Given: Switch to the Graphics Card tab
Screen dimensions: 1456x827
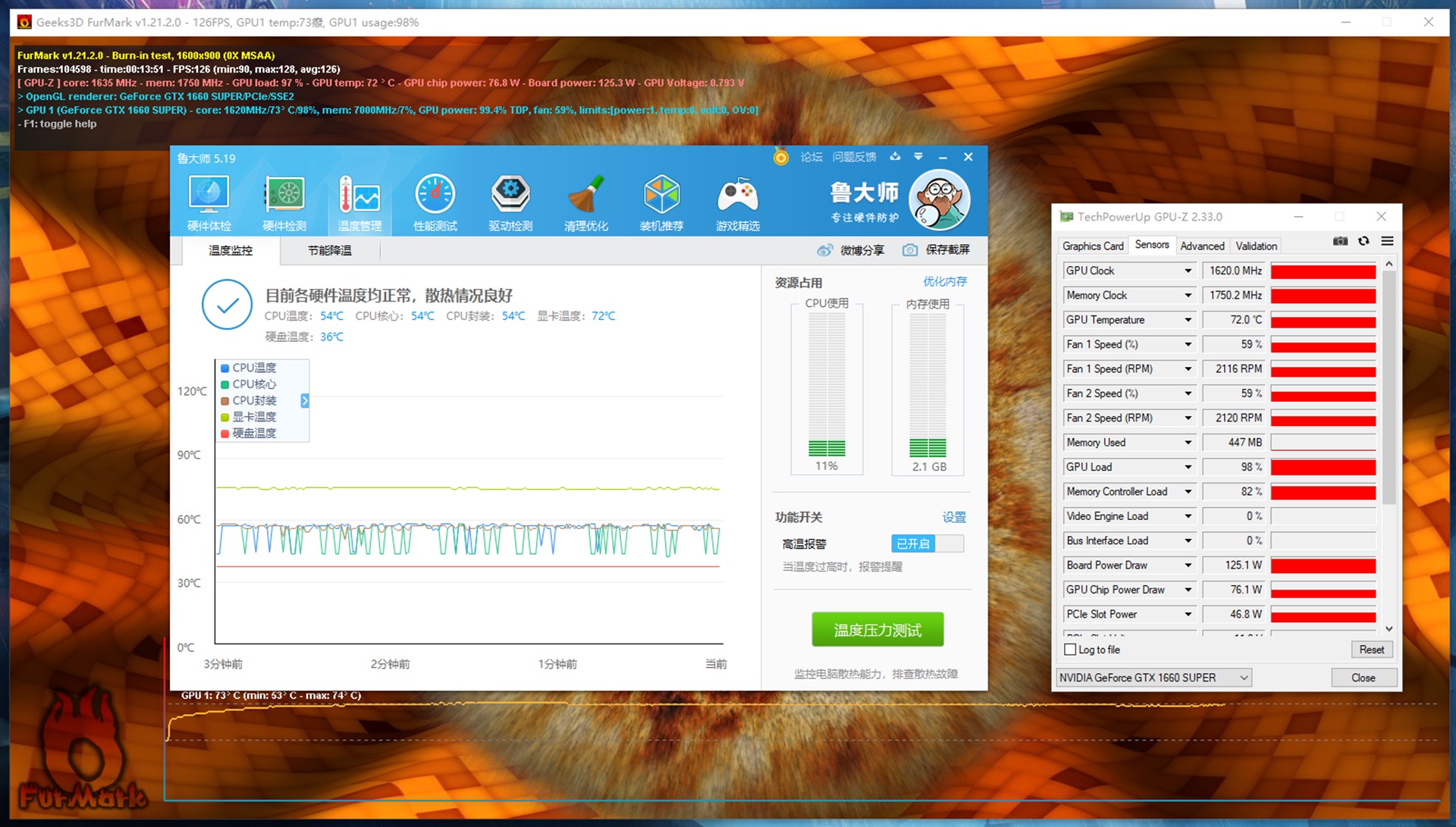Looking at the screenshot, I should (1092, 246).
